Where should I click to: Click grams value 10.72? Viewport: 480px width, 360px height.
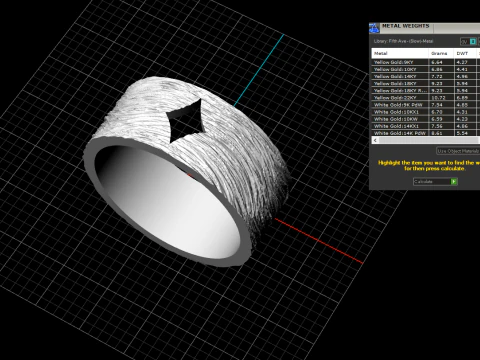(x=438, y=98)
